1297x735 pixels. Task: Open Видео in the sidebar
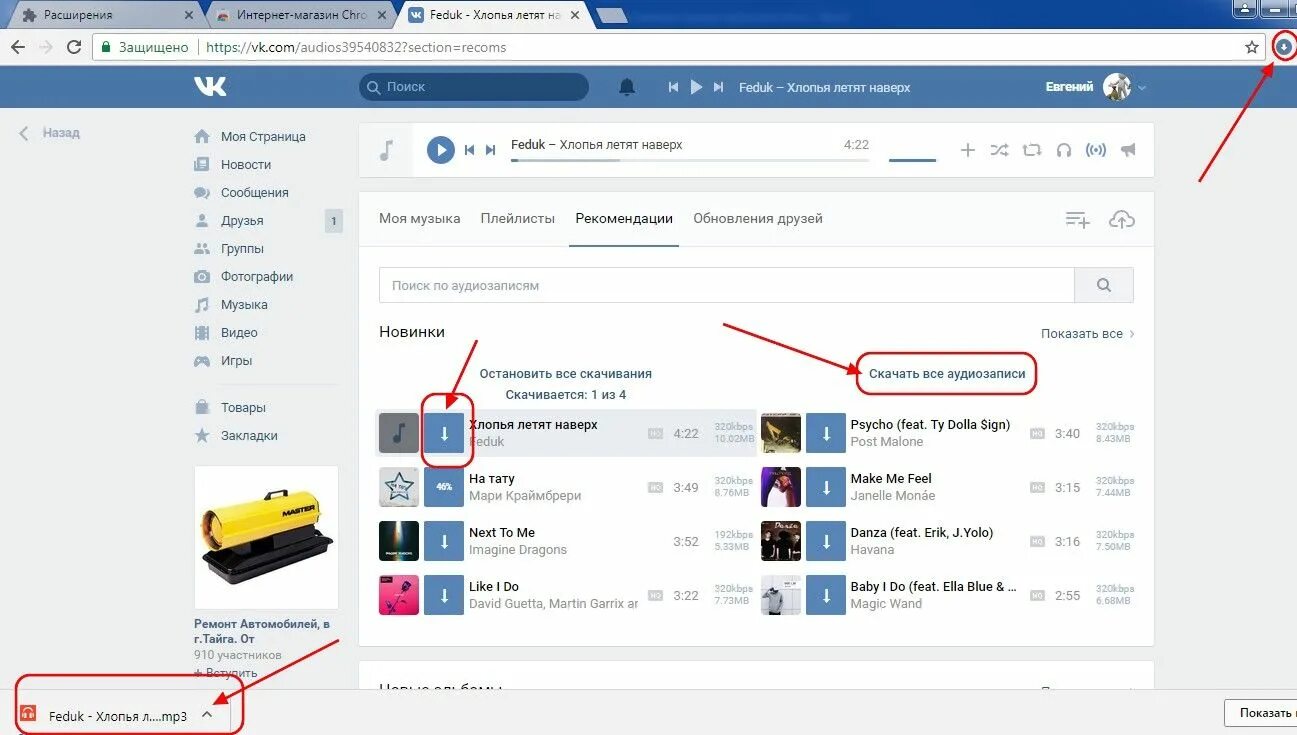coord(239,333)
